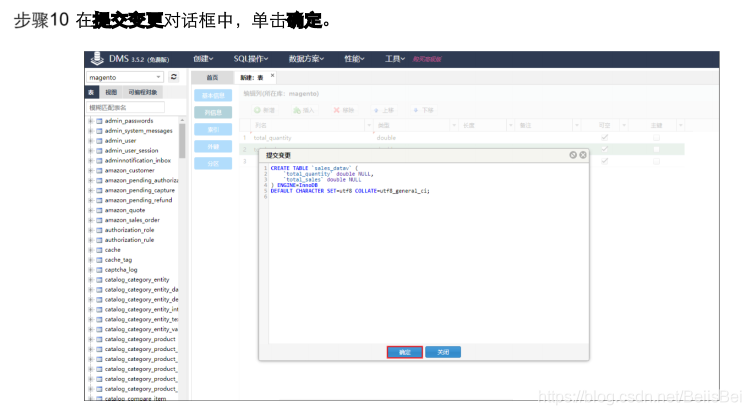The width and height of the screenshot is (751, 415).
Task: Select the 表 object tab
Action: tap(91, 92)
